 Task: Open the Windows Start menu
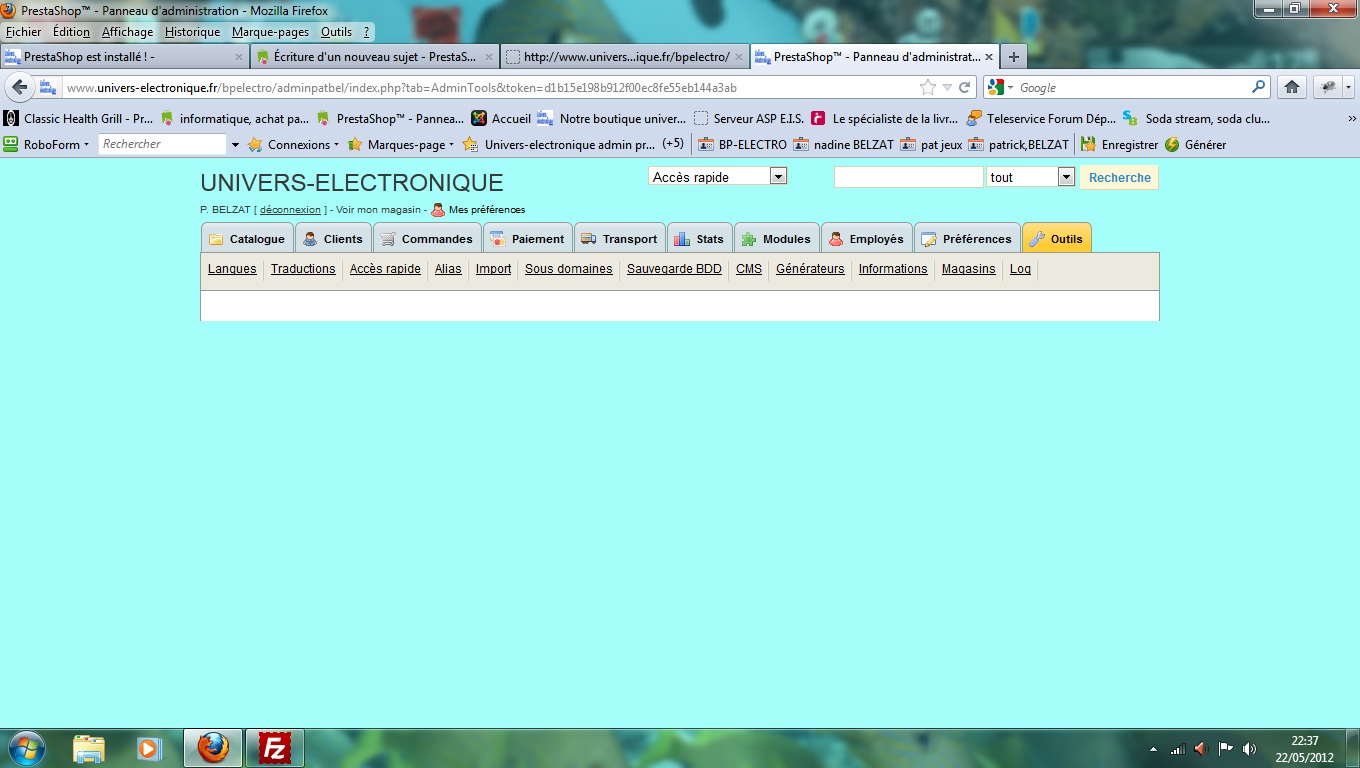click(25, 748)
